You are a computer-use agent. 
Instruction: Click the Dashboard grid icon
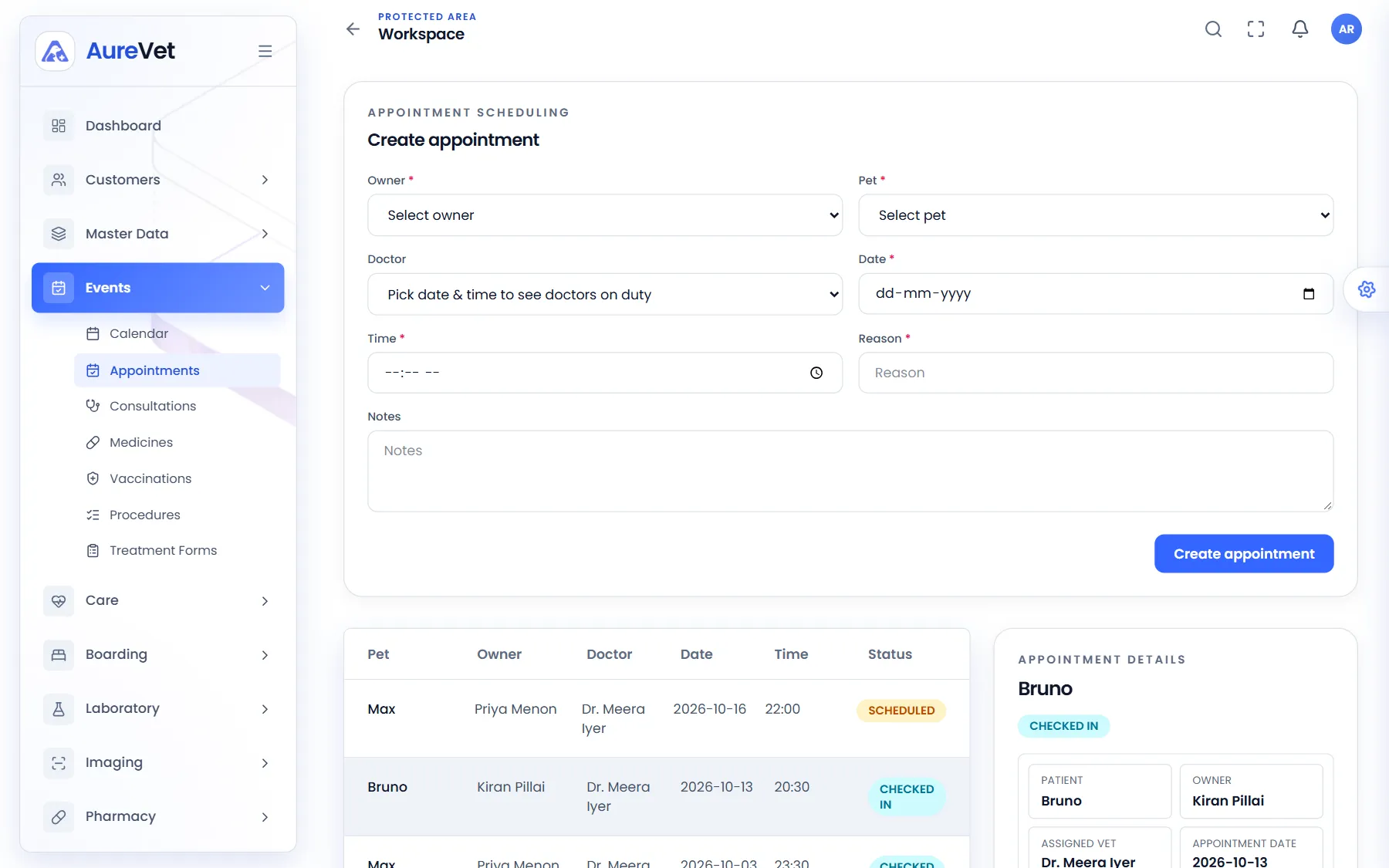click(x=59, y=126)
